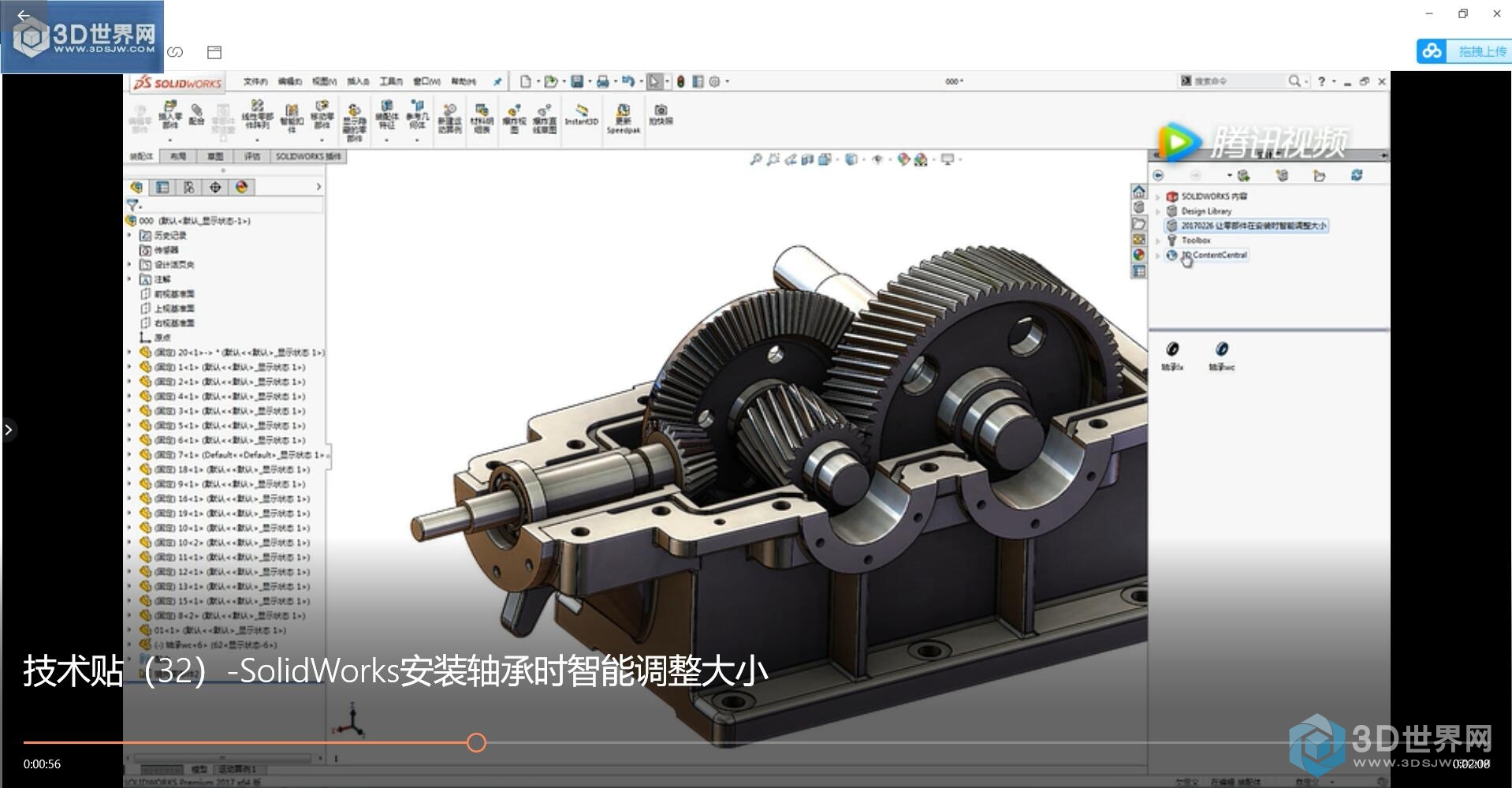This screenshot has width=1512, height=788.
Task: Click Zoom to Fit magnifier icon
Action: coord(755,159)
